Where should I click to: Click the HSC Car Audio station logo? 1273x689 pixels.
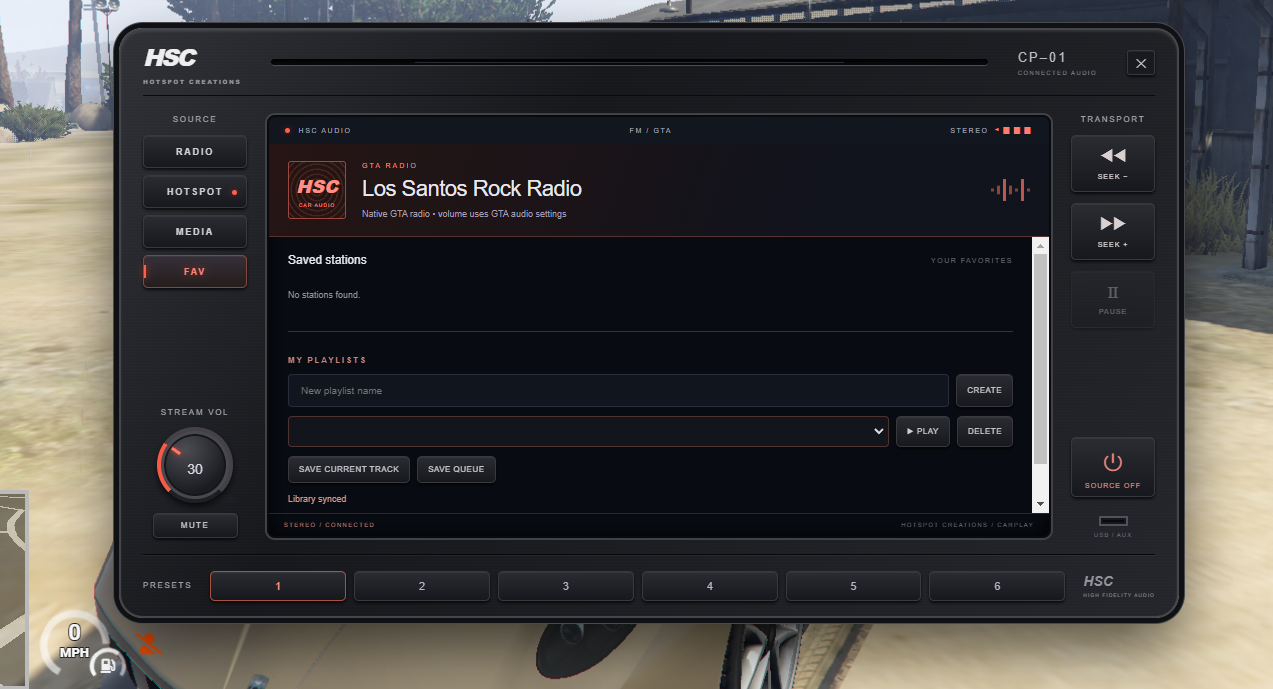coord(317,190)
